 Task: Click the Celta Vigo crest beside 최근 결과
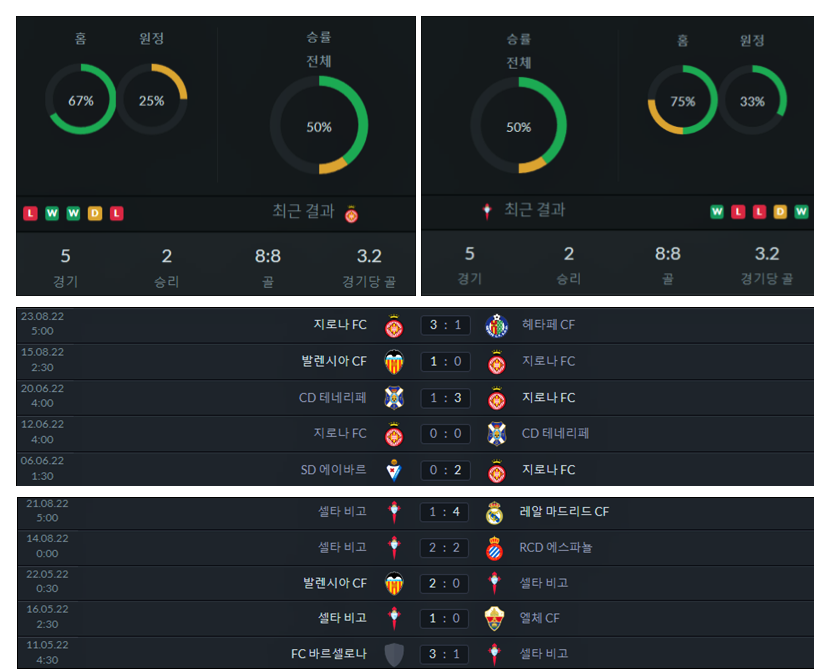pyautogui.click(x=487, y=211)
